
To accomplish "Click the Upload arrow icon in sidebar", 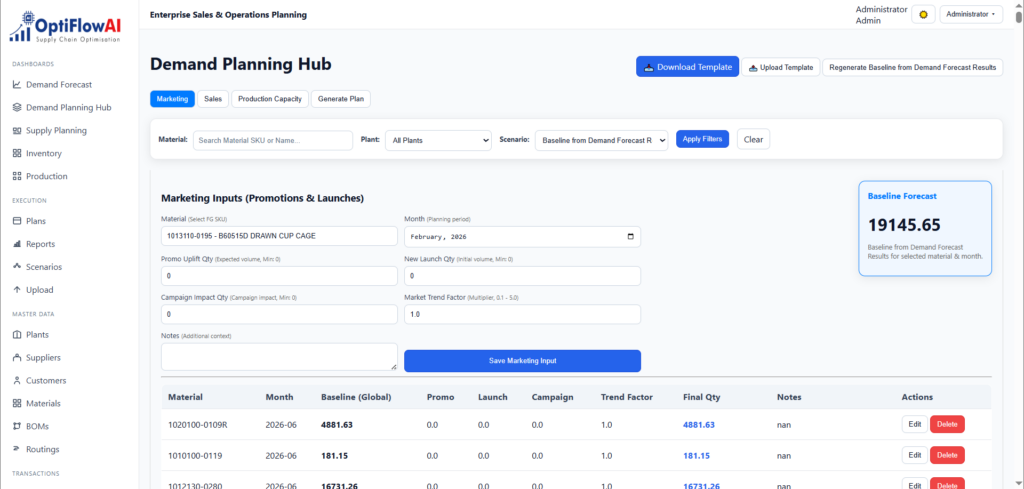I will tap(17, 290).
